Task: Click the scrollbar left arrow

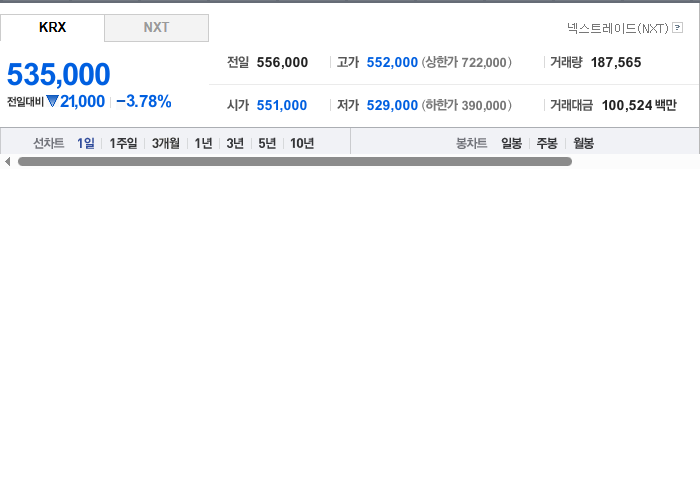Action: click(x=7, y=162)
